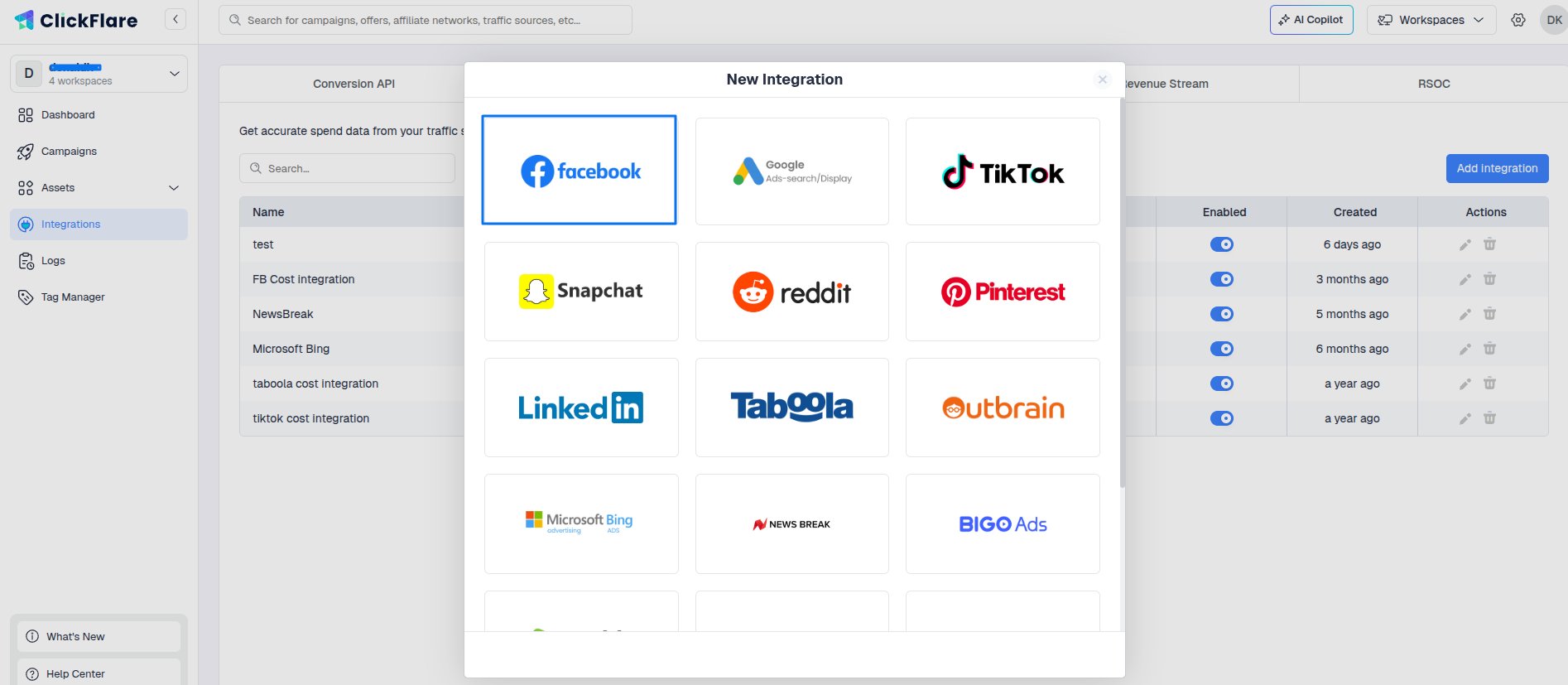Click the ClickFlare logo
Image resolution: width=1568 pixels, height=685 pixels.
(x=76, y=20)
